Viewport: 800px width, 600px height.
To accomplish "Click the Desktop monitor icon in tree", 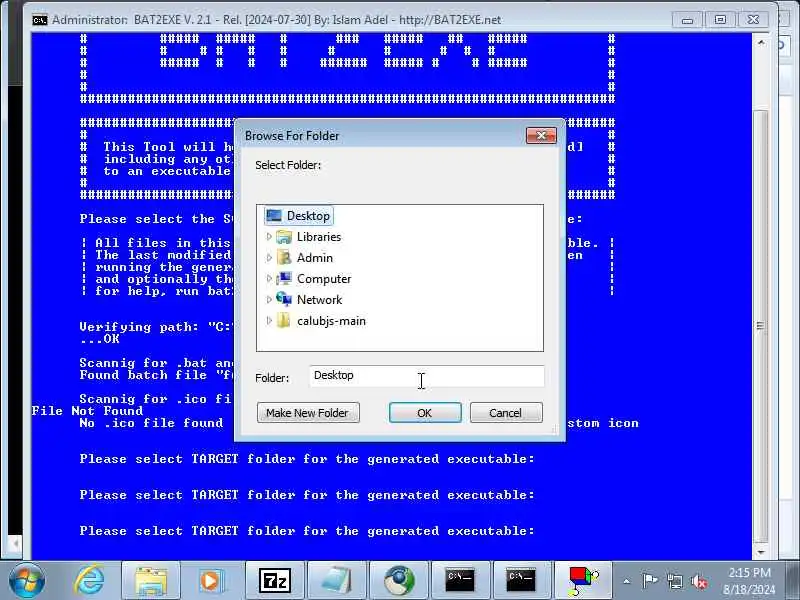I will tap(274, 216).
